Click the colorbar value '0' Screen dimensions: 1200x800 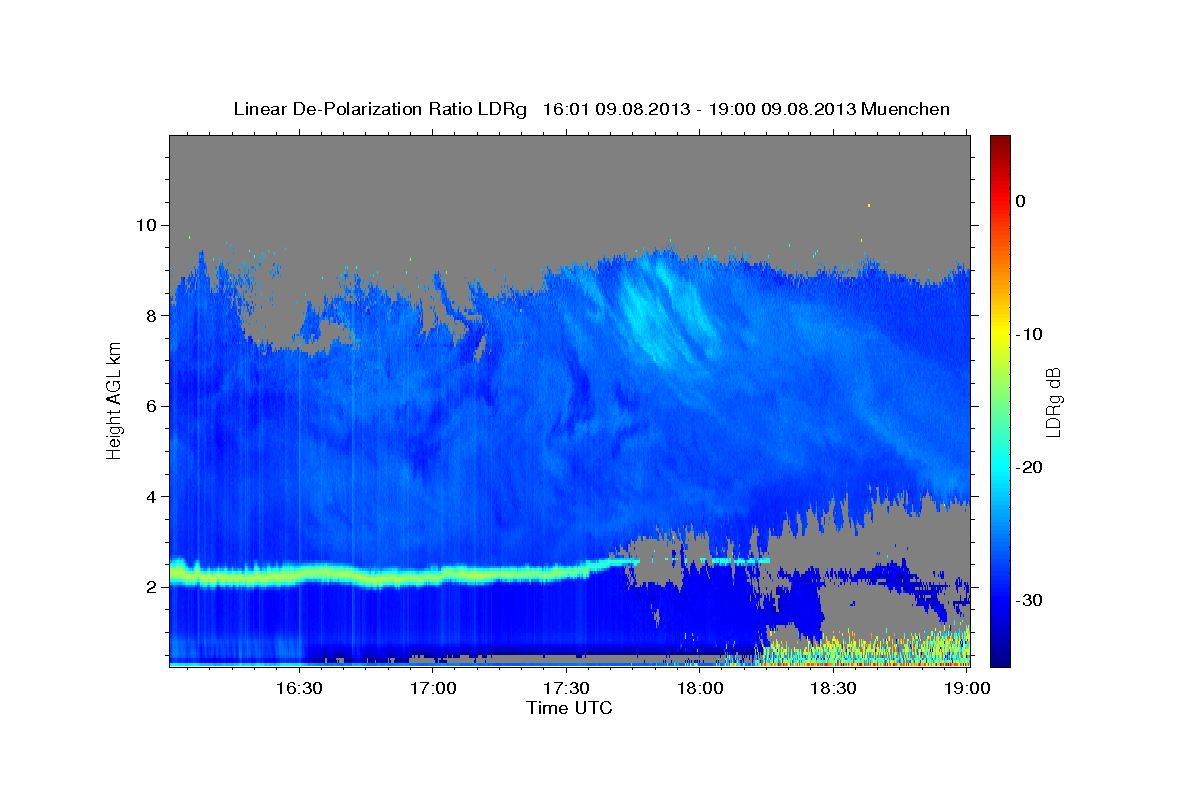(x=1020, y=201)
